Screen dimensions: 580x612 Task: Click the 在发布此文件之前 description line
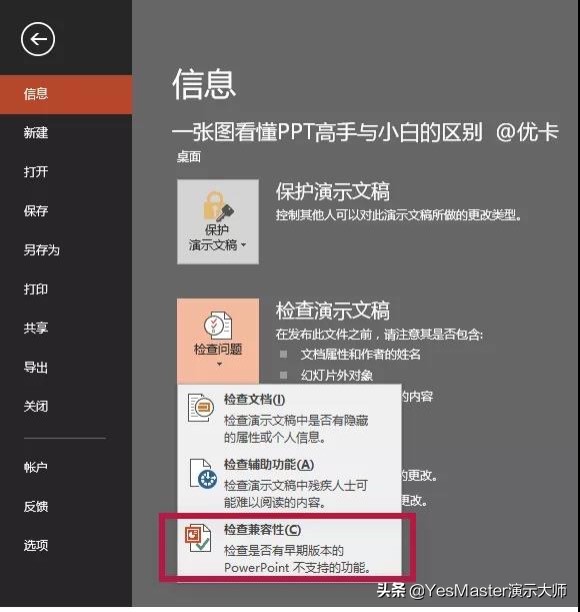click(379, 334)
